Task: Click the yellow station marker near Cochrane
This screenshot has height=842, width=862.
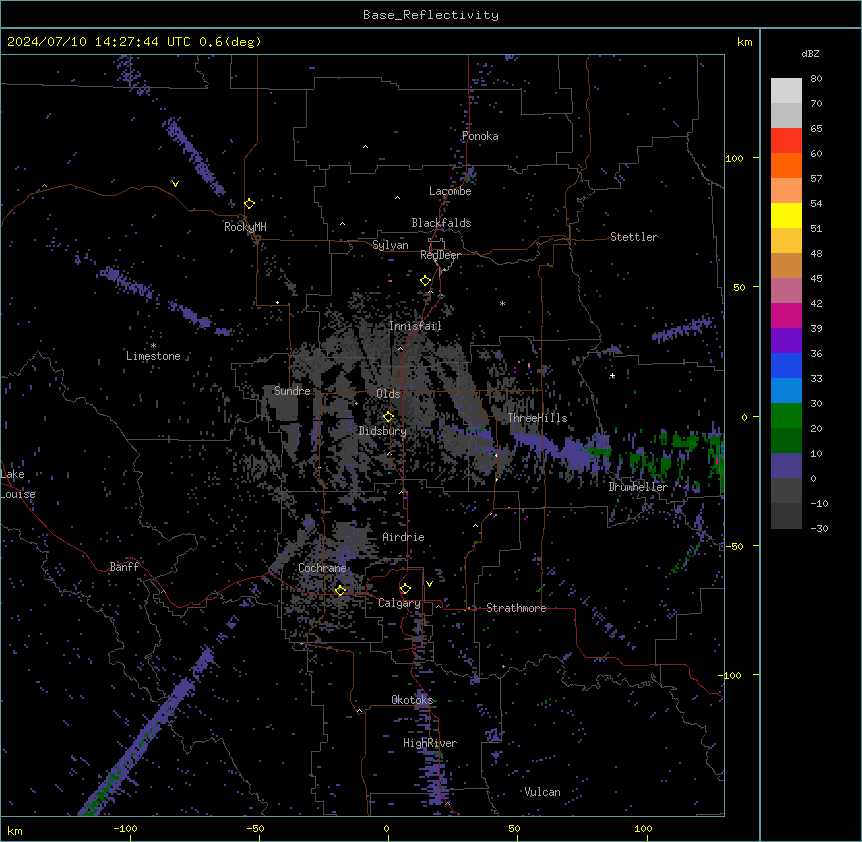Action: pyautogui.click(x=340, y=590)
